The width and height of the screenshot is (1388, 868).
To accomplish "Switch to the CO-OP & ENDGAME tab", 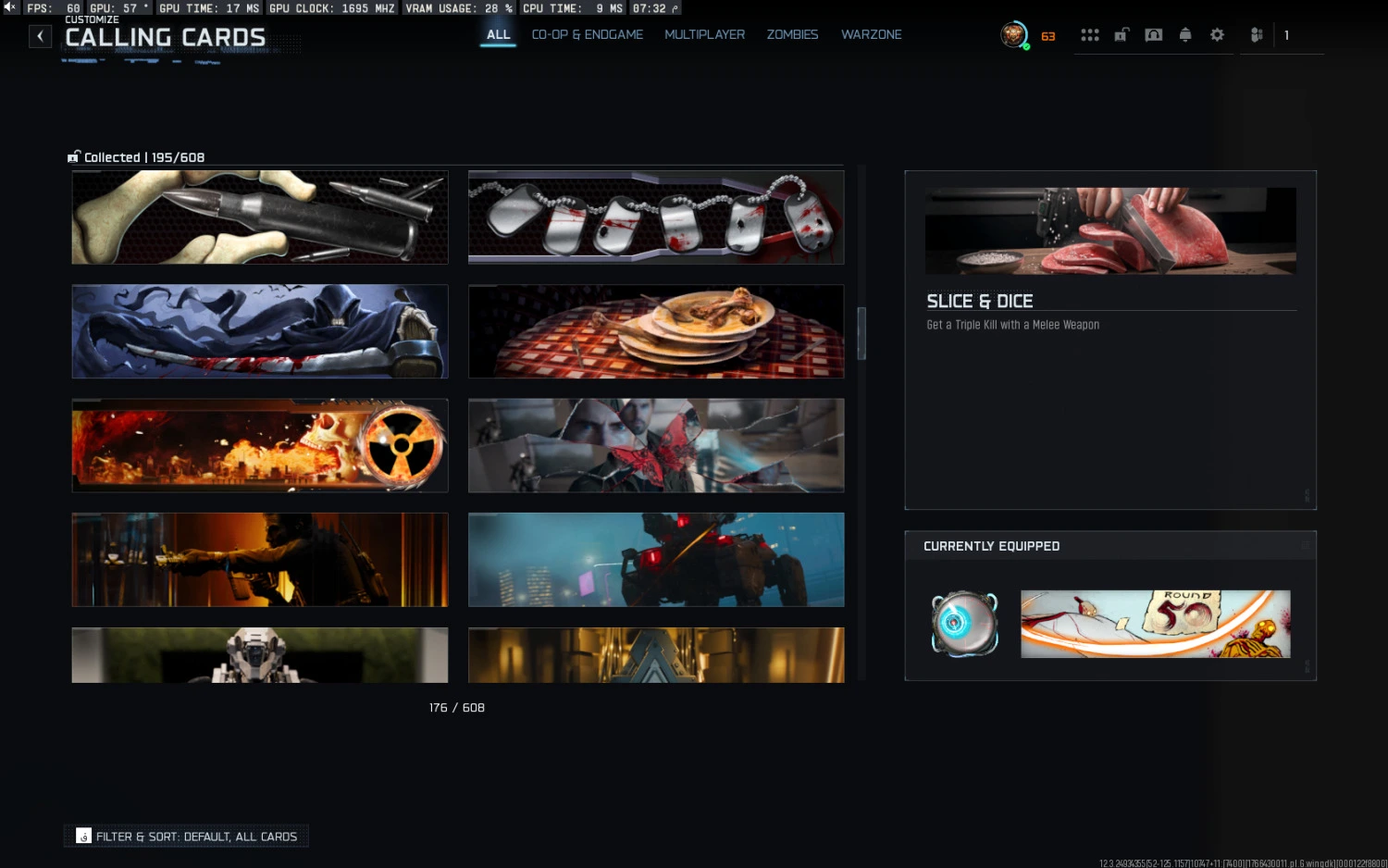I will pyautogui.click(x=588, y=35).
